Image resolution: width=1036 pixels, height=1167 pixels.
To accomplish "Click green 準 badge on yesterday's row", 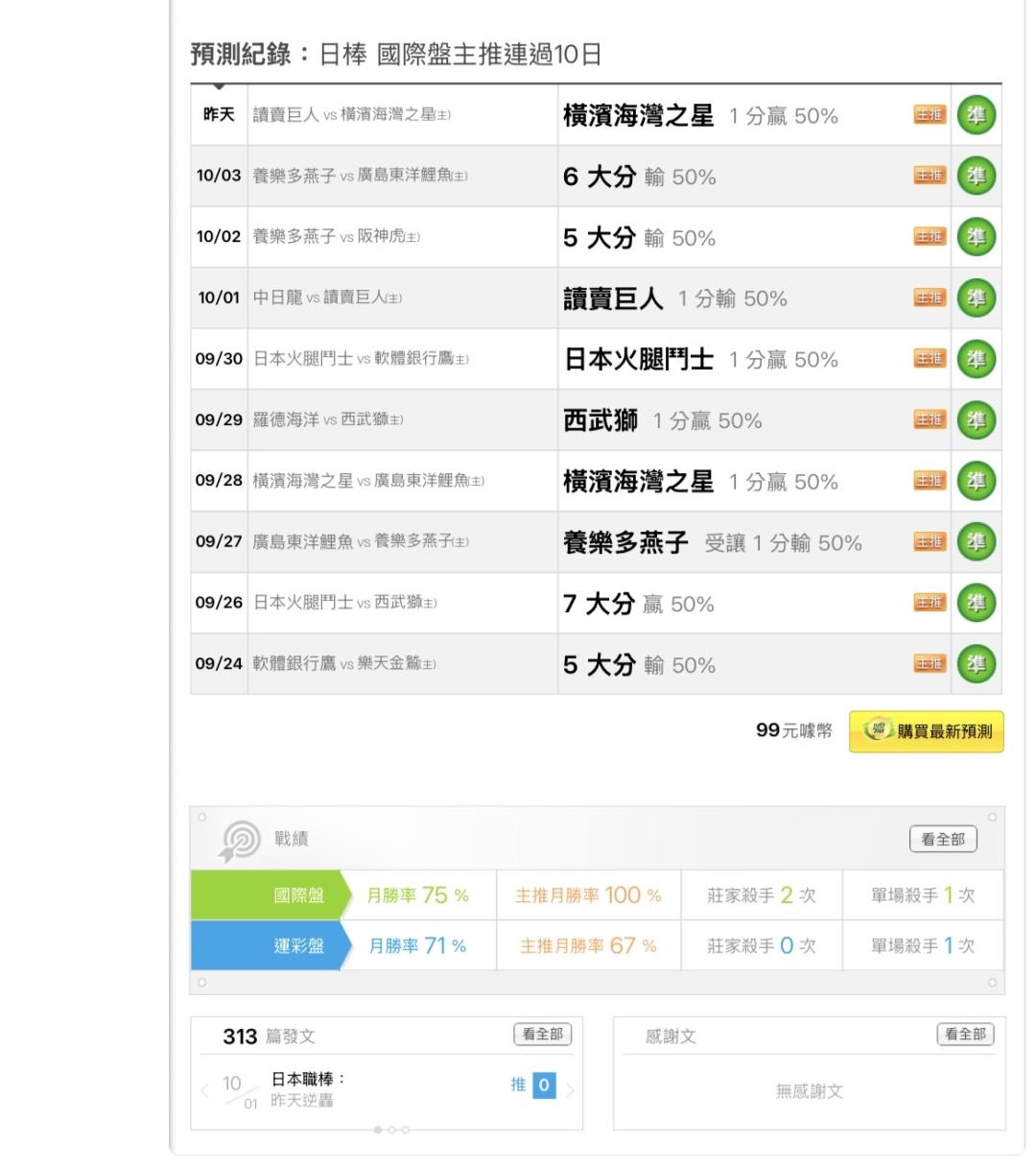I will coord(976,115).
